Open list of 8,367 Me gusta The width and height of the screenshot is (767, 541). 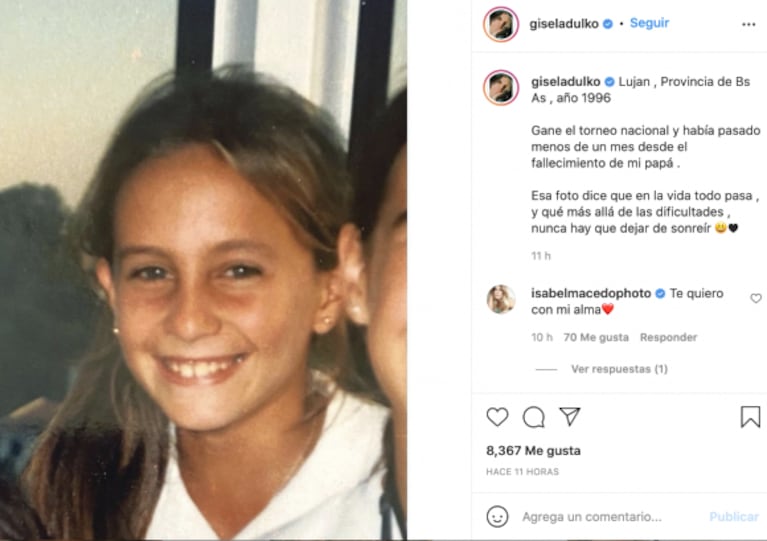[x=533, y=451]
